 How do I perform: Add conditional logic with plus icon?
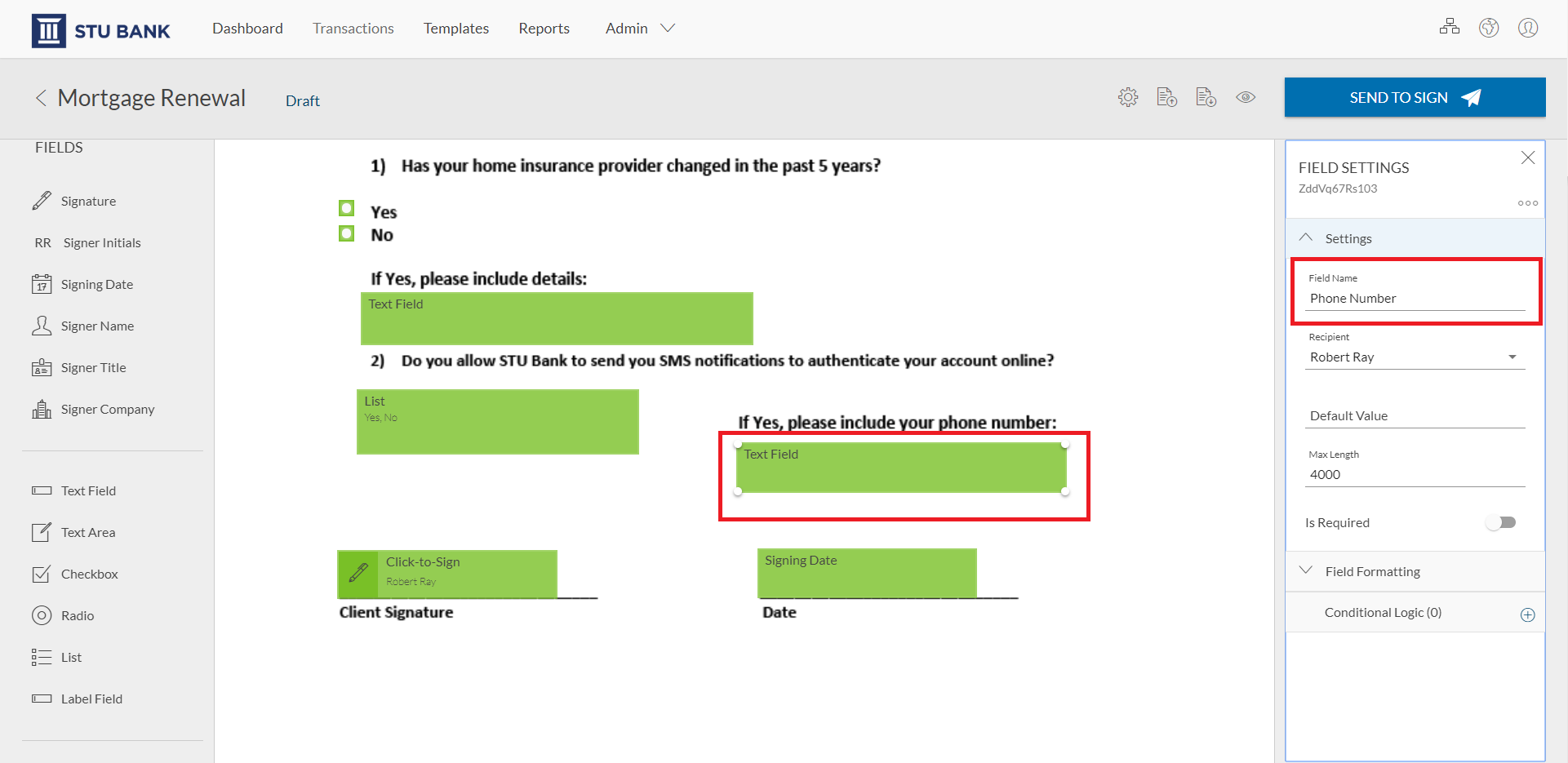pos(1528,614)
